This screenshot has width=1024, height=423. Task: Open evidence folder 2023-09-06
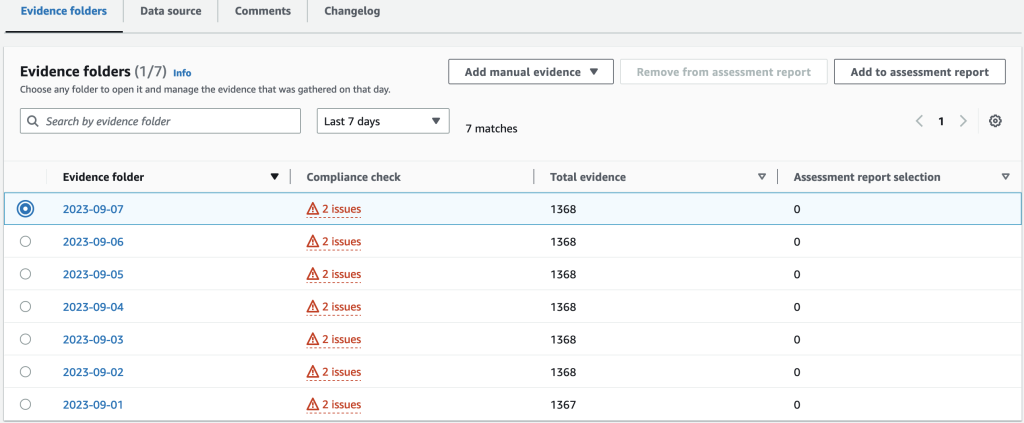coord(93,242)
